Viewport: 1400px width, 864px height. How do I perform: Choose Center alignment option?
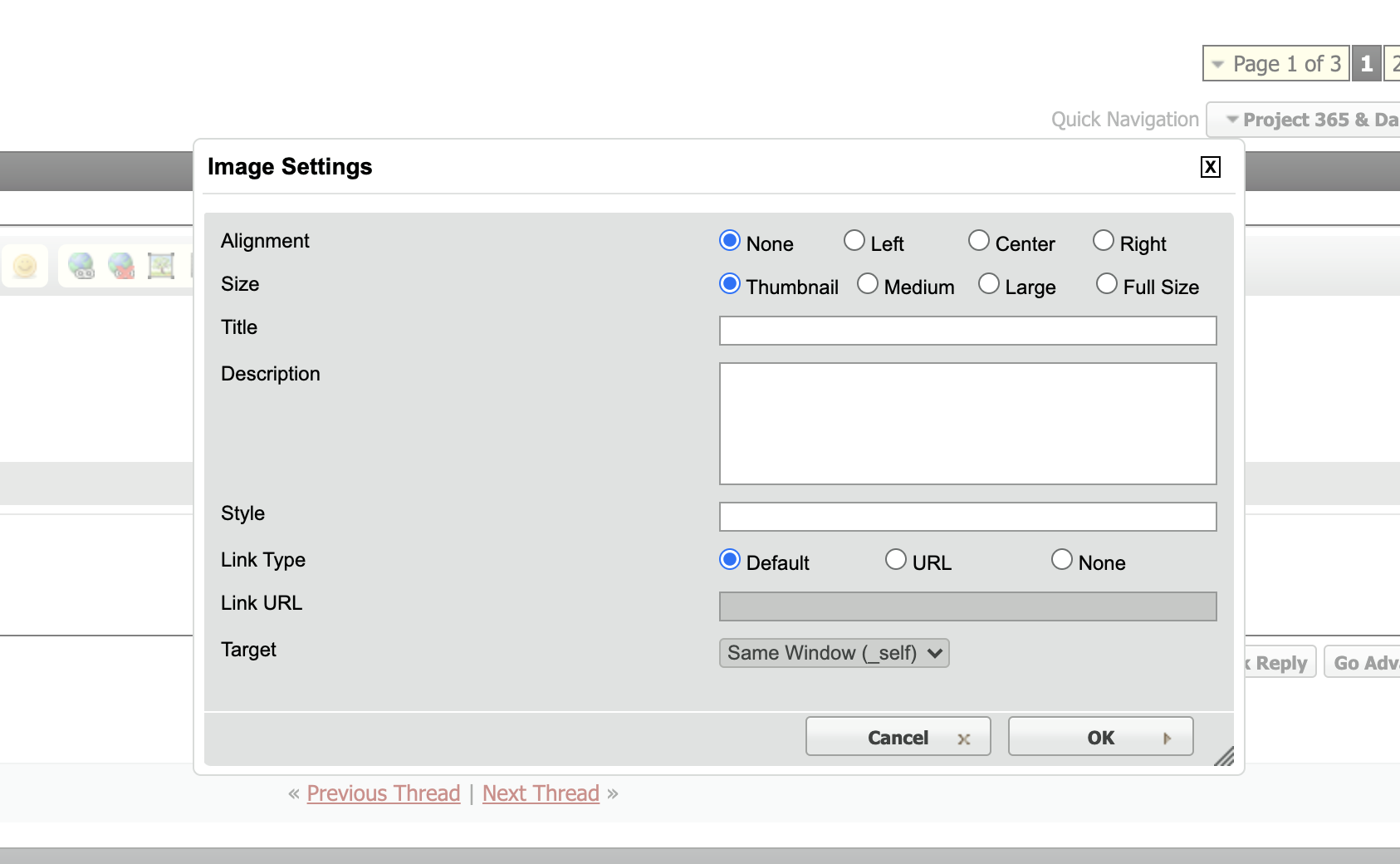coord(979,241)
